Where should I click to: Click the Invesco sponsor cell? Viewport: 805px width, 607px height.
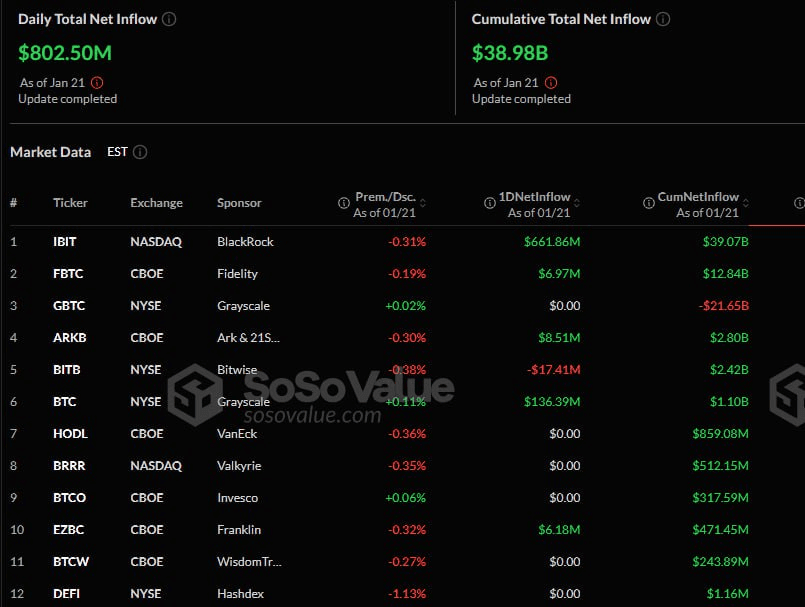coord(238,498)
